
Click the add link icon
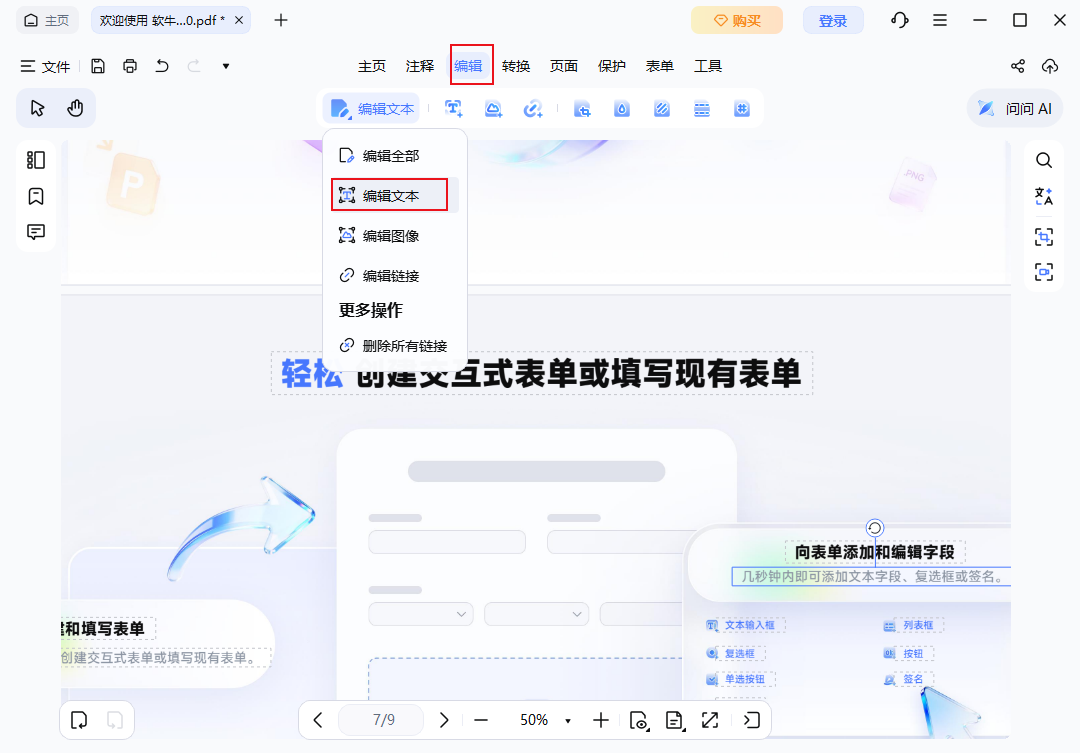click(532, 109)
